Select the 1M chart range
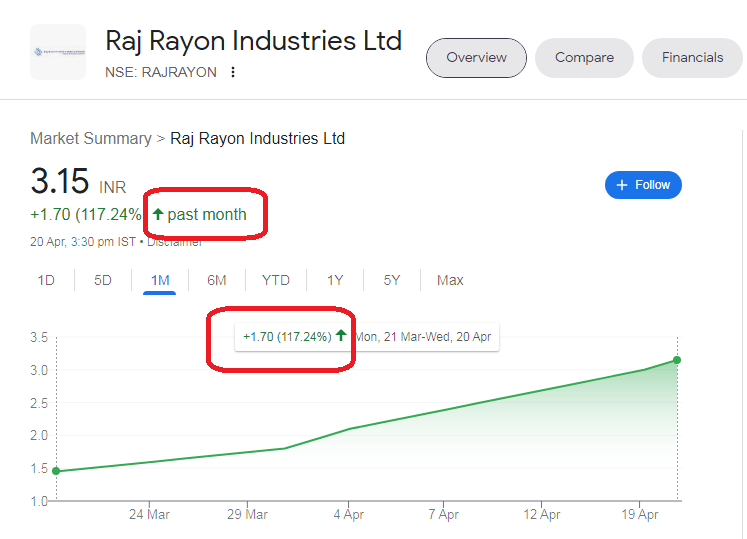The image size is (747, 539). [160, 280]
